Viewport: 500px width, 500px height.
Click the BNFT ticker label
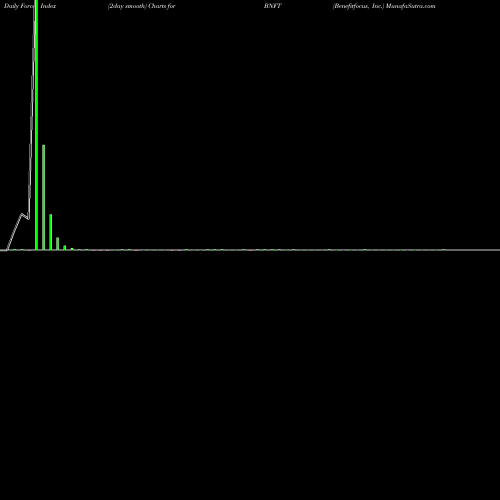[x=273, y=6]
